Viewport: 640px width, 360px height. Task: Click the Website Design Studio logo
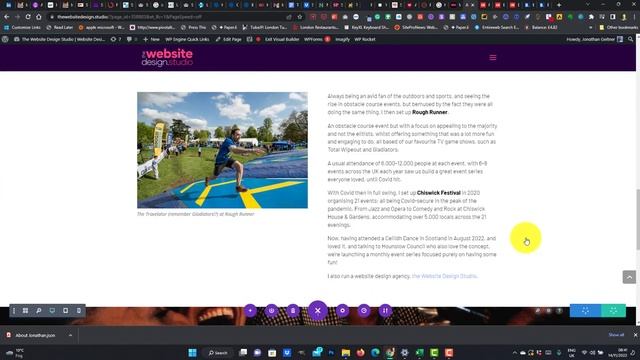tap(167, 58)
